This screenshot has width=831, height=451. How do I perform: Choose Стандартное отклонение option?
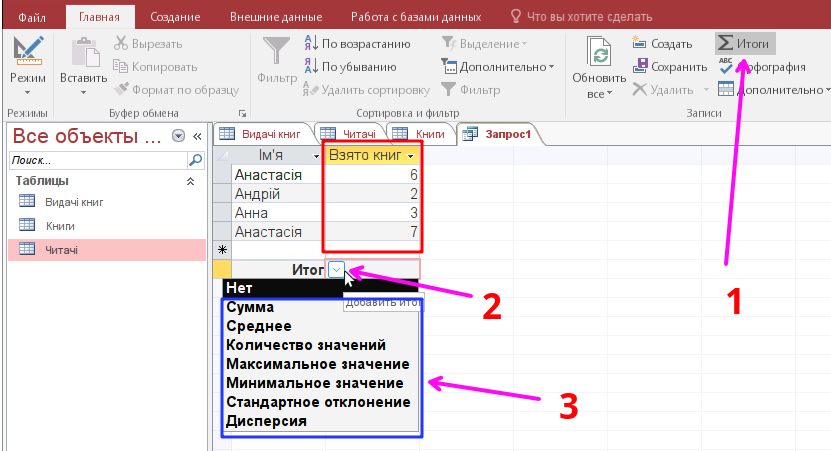point(320,402)
